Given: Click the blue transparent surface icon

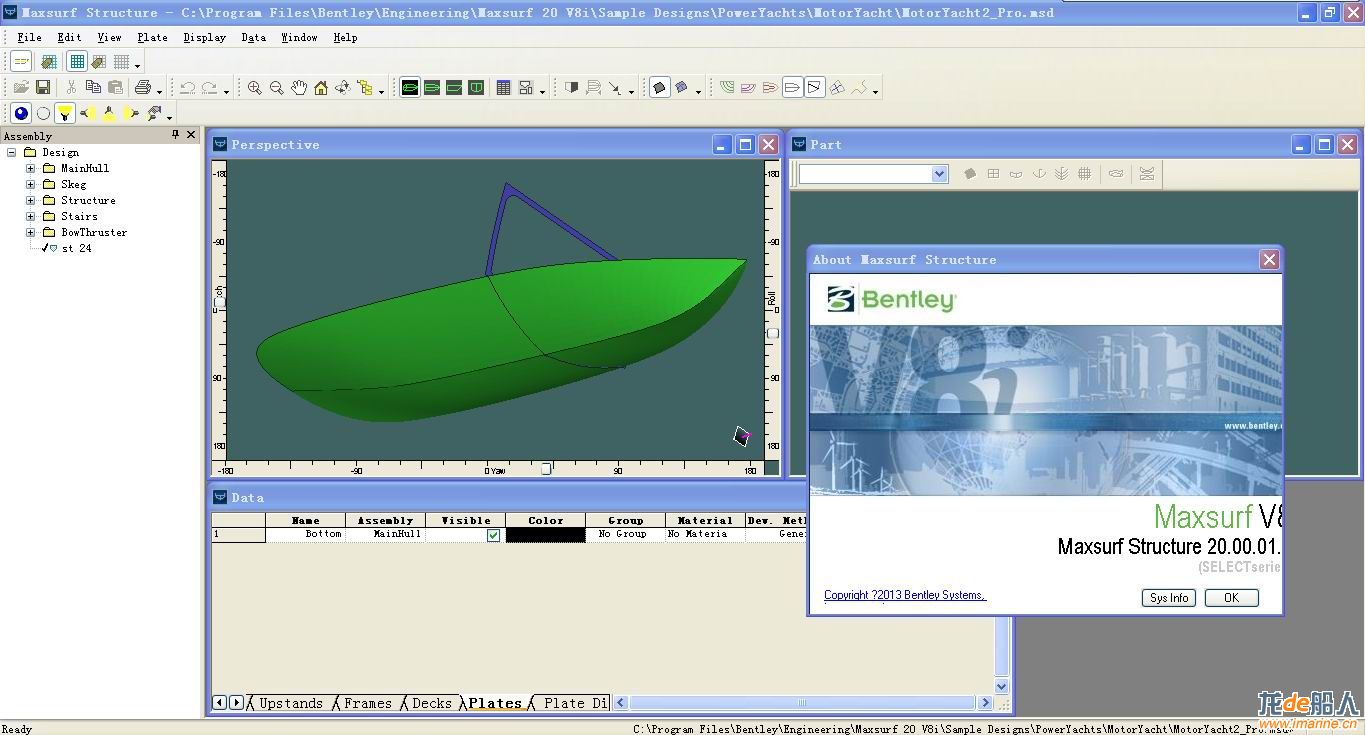Looking at the screenshot, I should pos(682,88).
